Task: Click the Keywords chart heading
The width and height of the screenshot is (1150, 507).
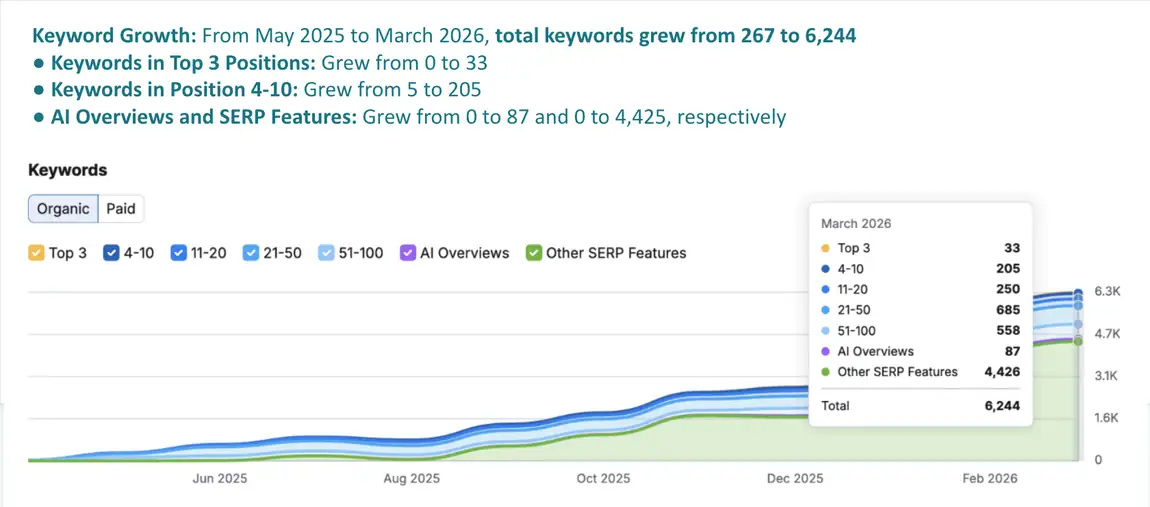Action: [67, 170]
